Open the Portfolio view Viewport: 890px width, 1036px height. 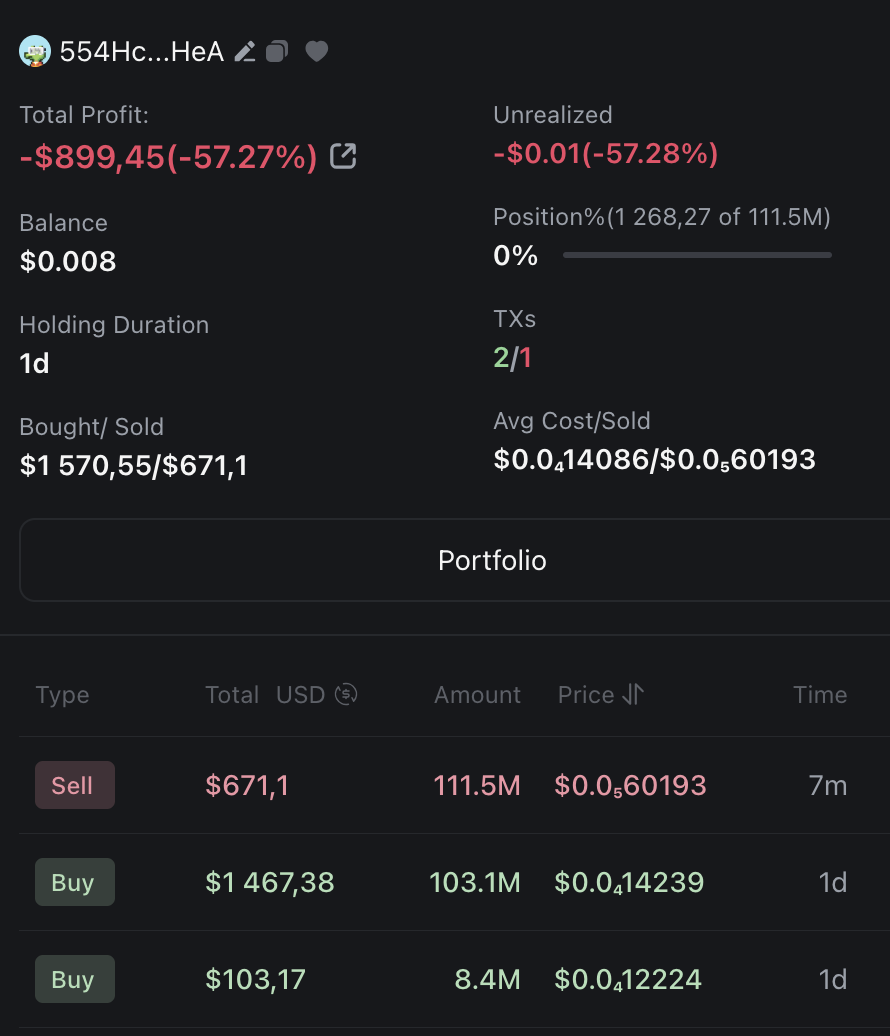coord(492,560)
